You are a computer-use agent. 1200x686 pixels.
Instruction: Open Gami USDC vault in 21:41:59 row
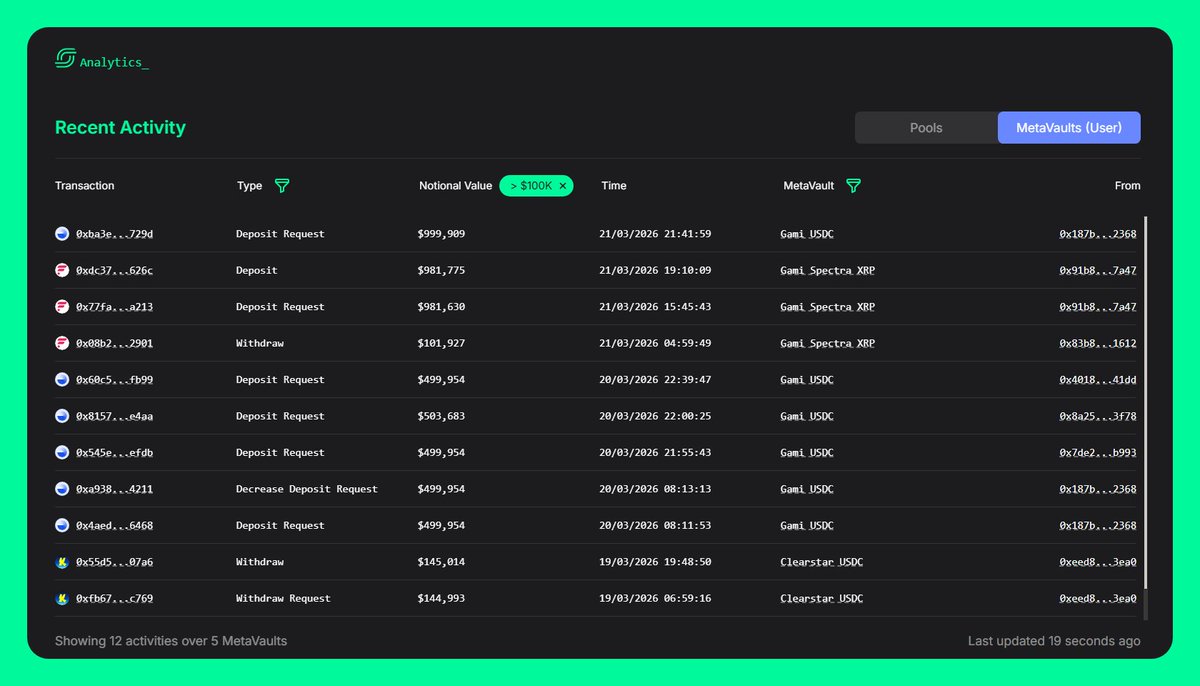(807, 234)
